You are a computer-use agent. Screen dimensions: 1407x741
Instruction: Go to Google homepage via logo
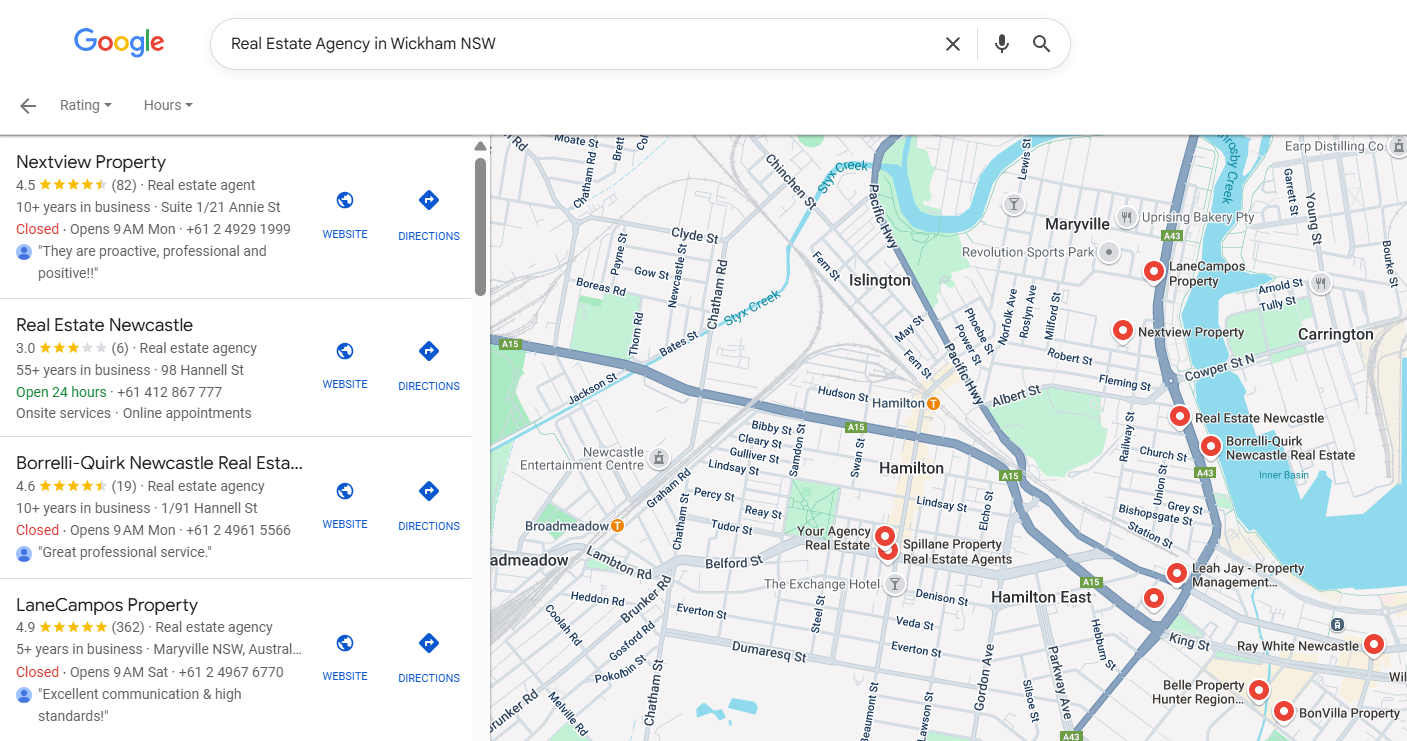click(x=119, y=42)
